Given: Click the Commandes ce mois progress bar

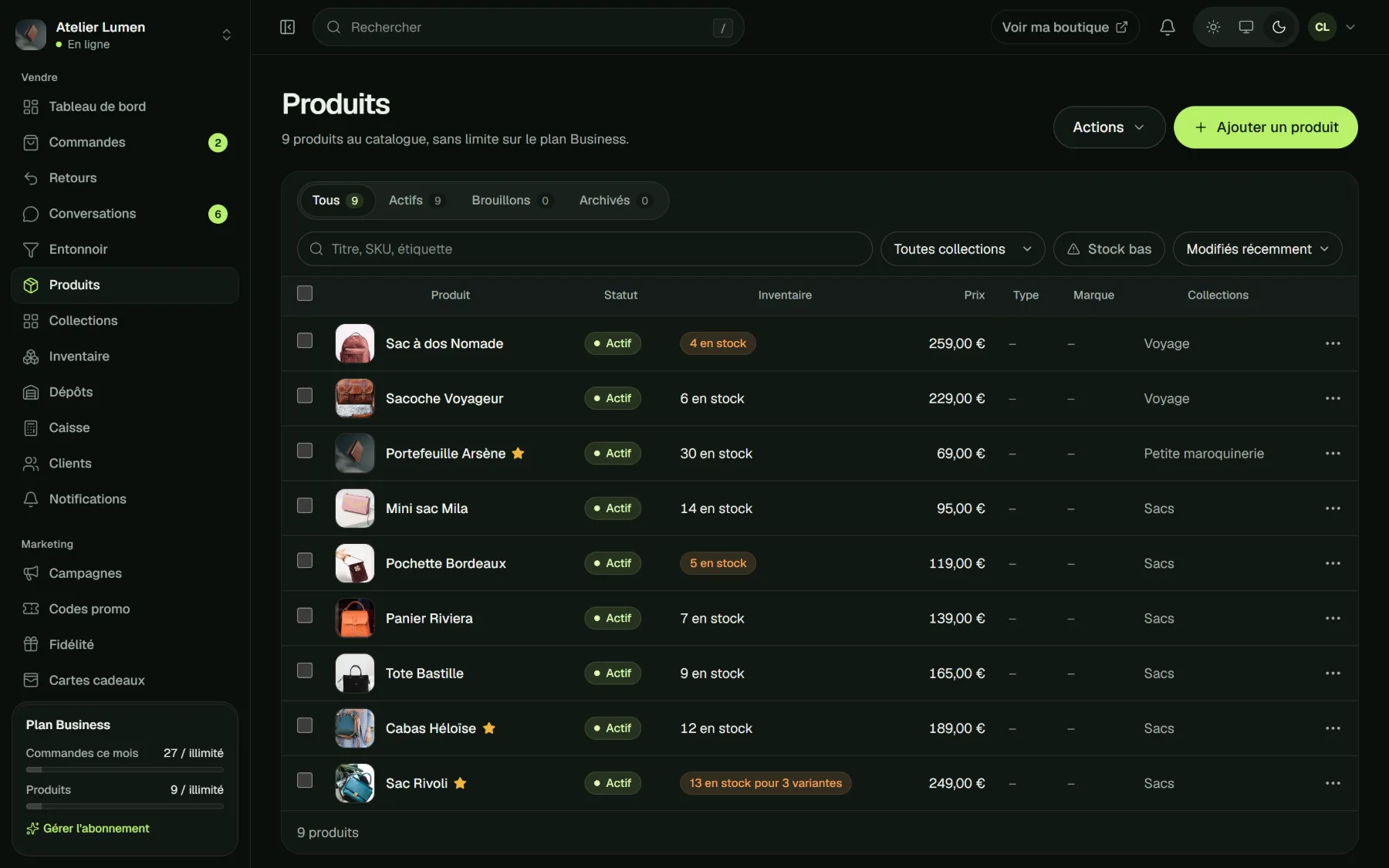Looking at the screenshot, I should tap(125, 769).
